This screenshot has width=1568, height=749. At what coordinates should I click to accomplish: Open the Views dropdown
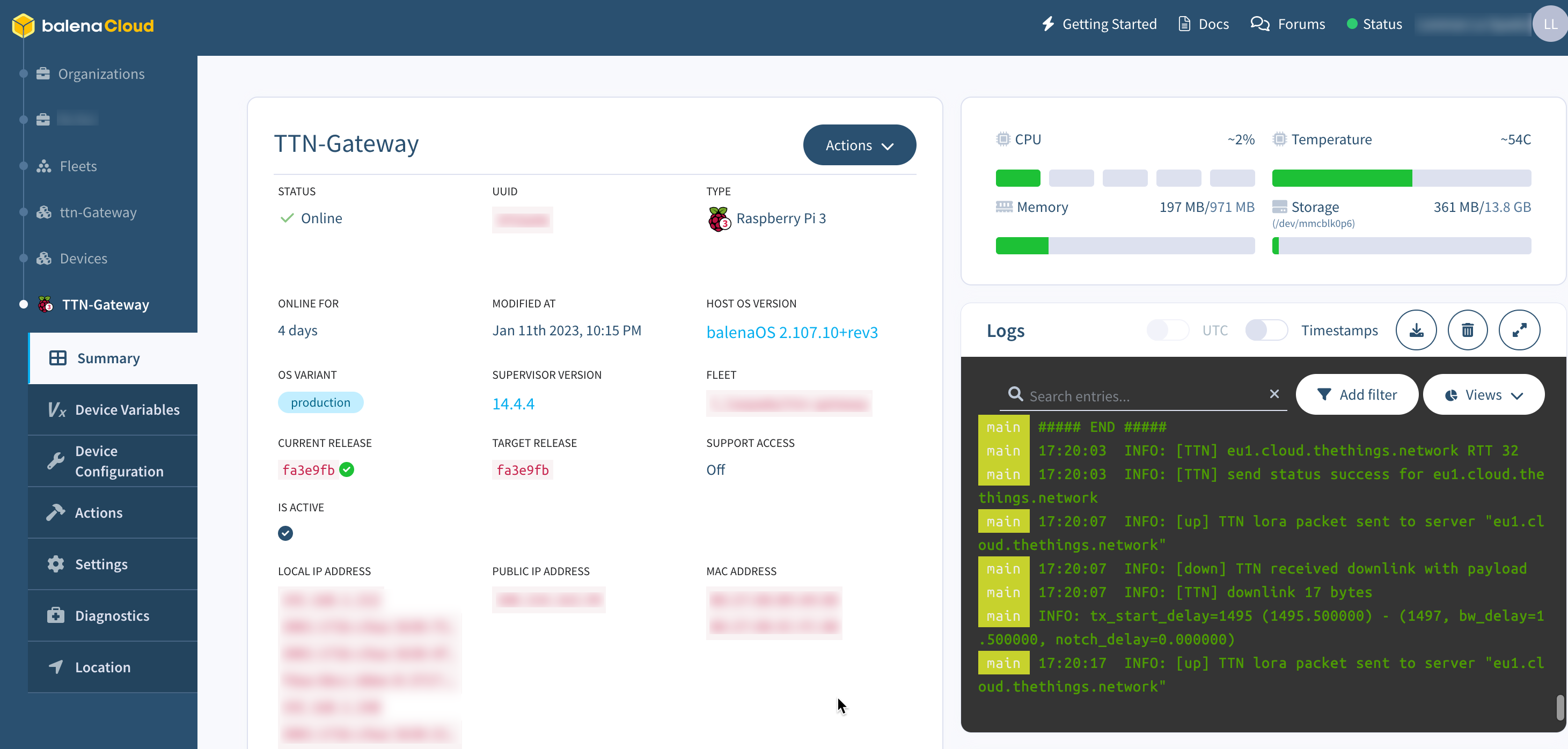[x=1483, y=395]
